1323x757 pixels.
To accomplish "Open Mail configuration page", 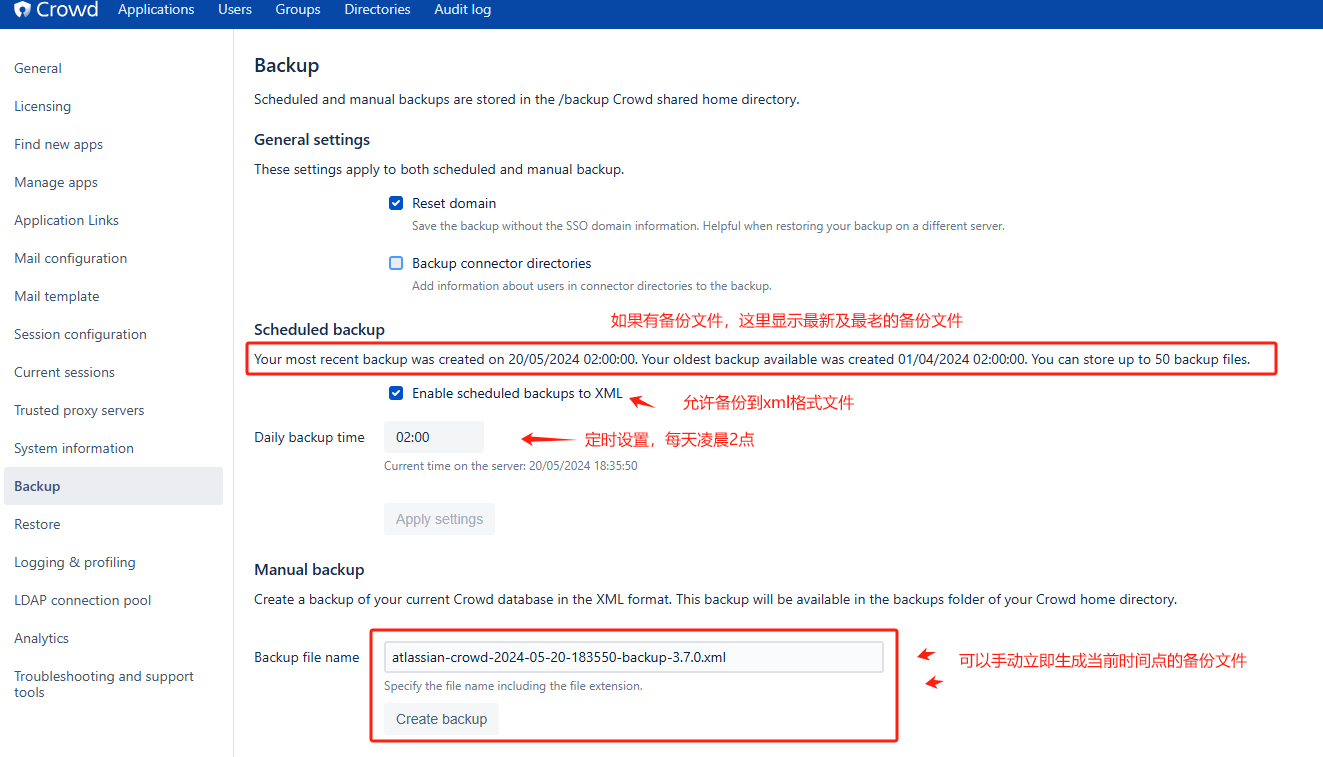I will [70, 258].
